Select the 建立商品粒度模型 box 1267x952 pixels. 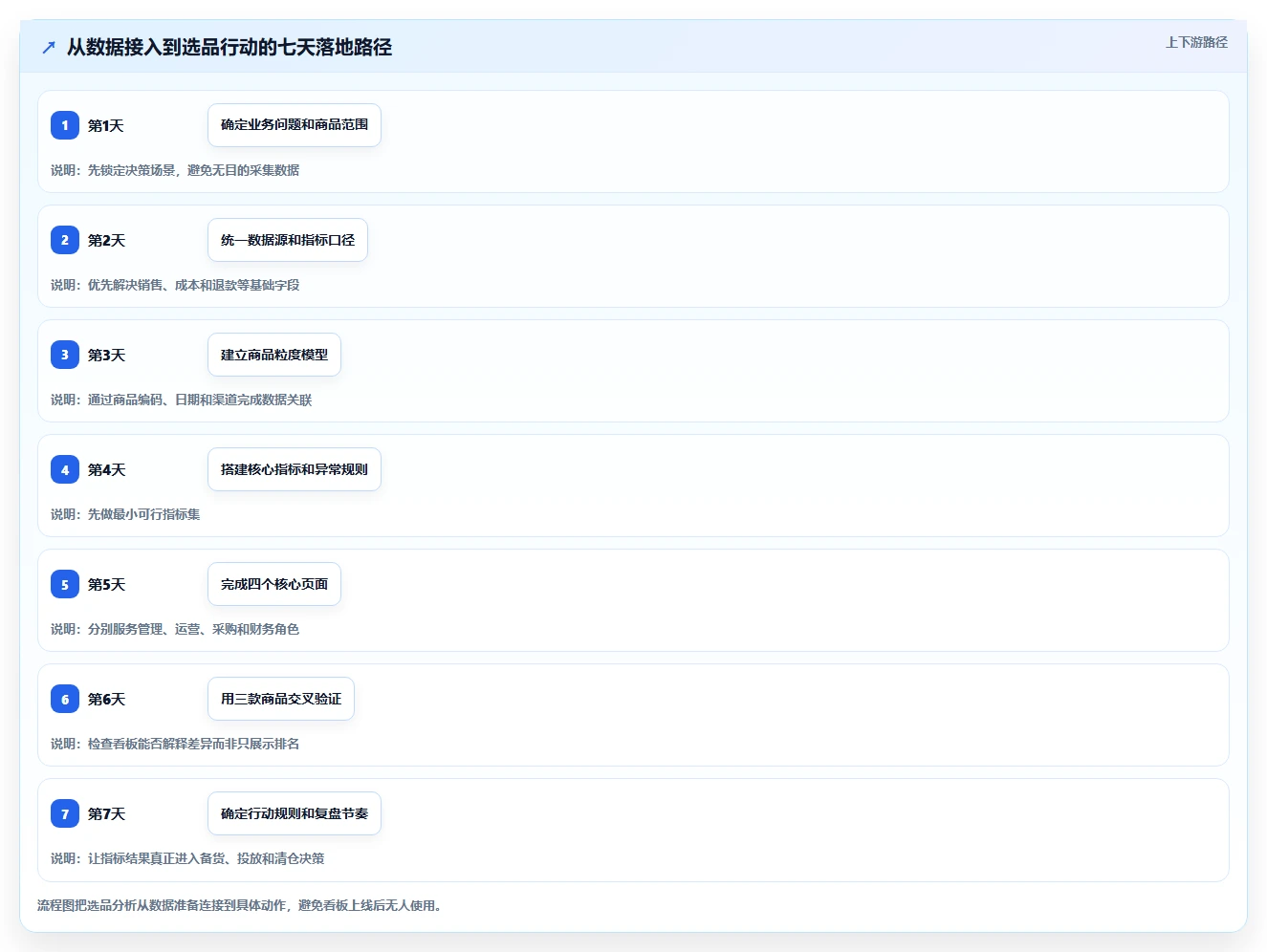click(274, 355)
